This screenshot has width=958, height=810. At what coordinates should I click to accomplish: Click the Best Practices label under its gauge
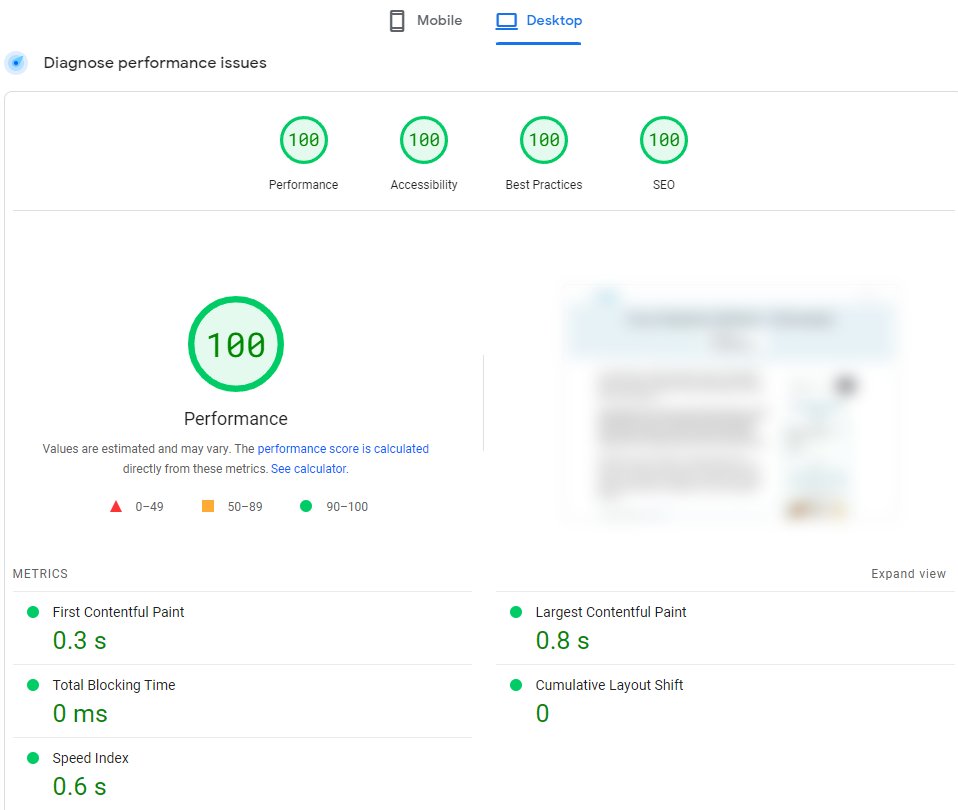544,184
